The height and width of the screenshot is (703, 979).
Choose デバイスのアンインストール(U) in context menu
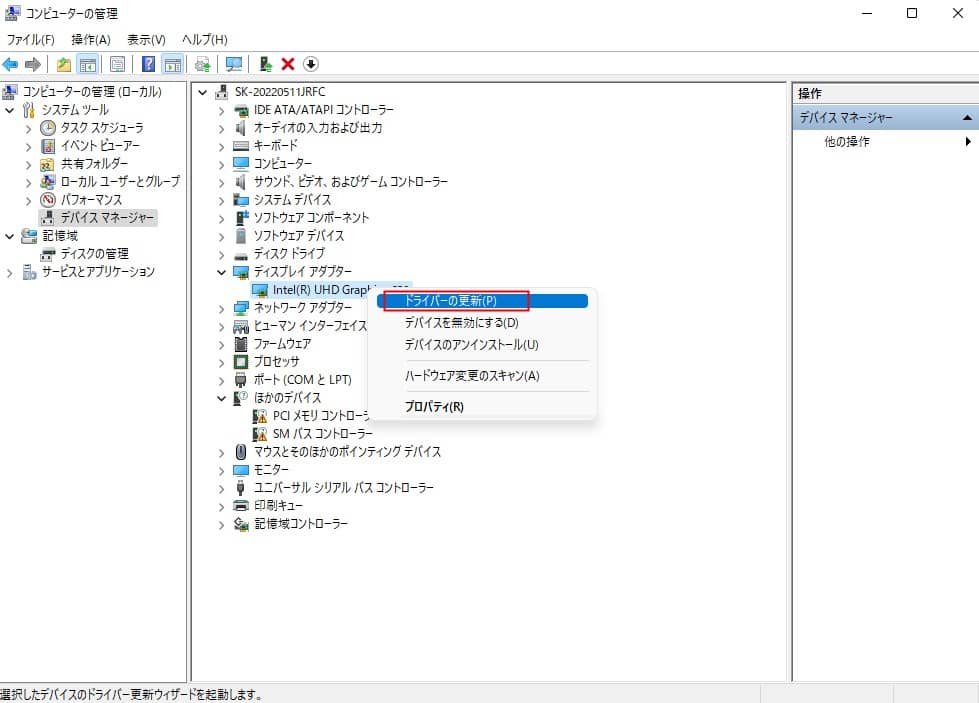(471, 345)
